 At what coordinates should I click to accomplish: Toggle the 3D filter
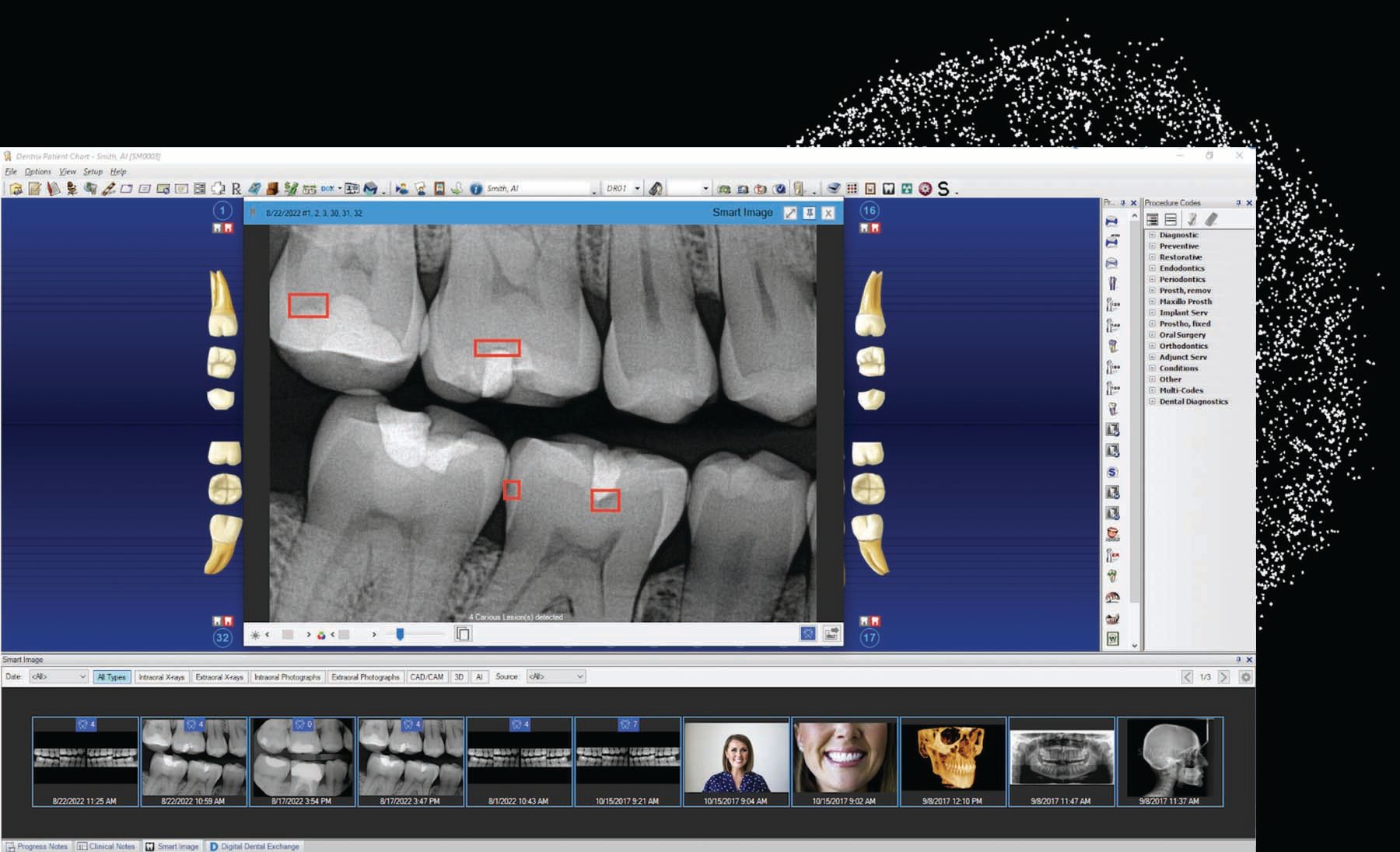click(x=459, y=677)
